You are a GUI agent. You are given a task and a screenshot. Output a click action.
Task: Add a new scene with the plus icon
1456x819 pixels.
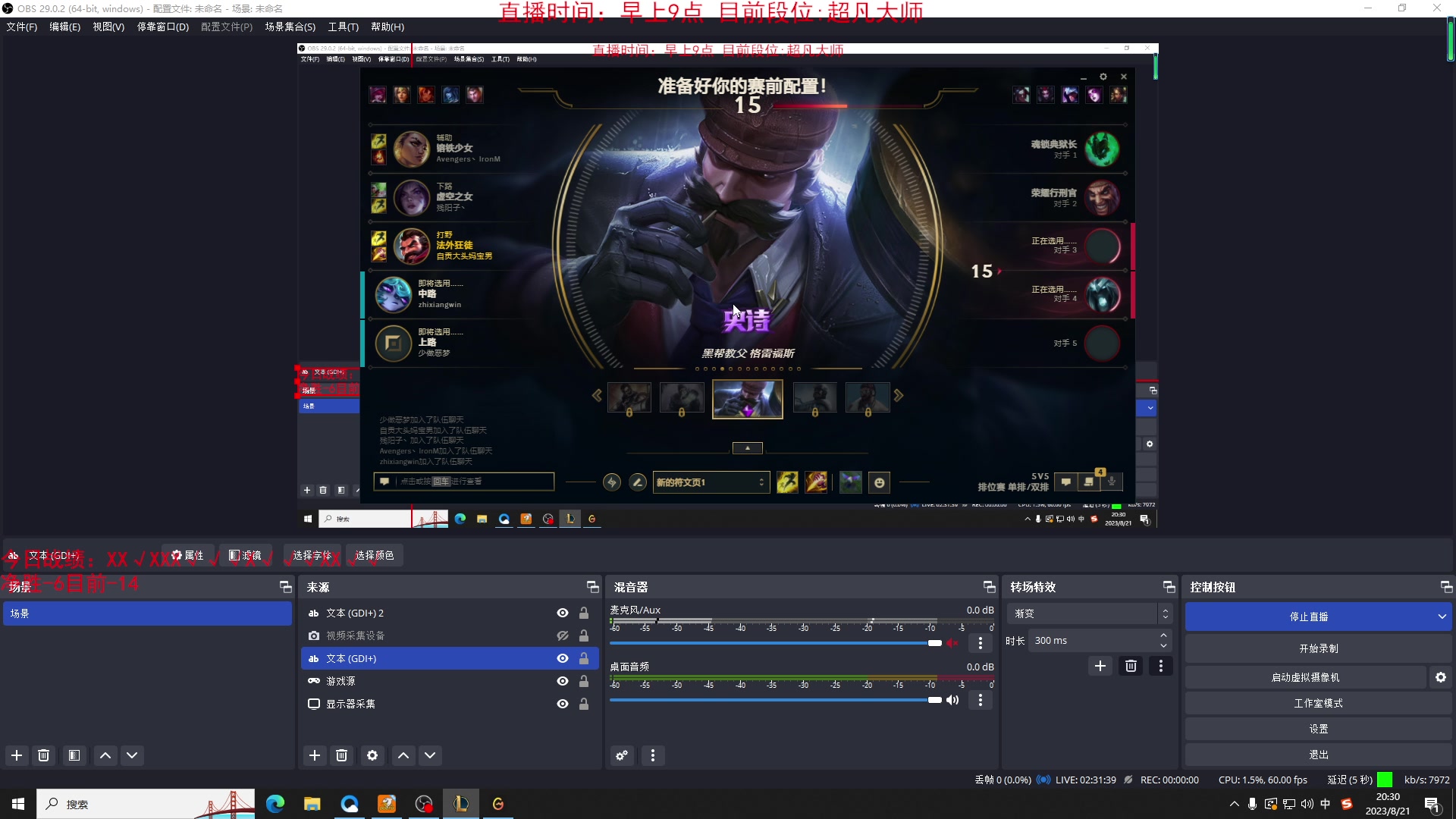[17, 755]
